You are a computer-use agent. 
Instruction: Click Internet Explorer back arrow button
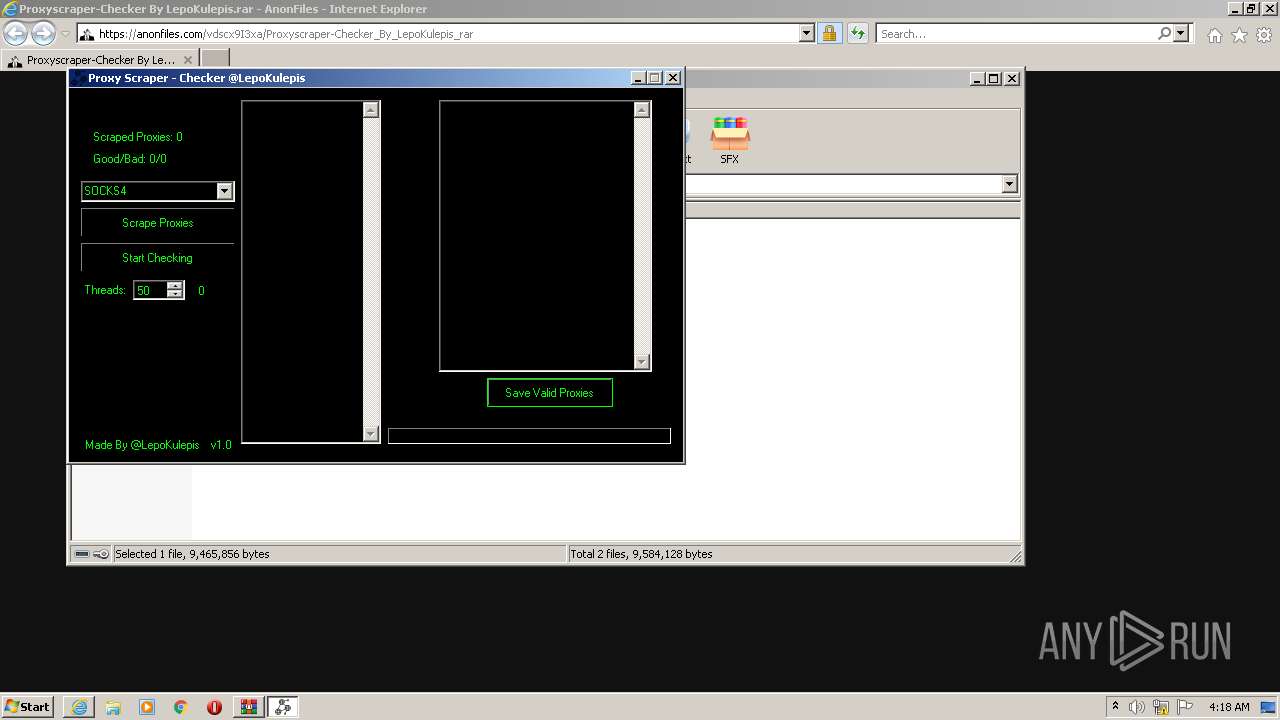click(16, 33)
